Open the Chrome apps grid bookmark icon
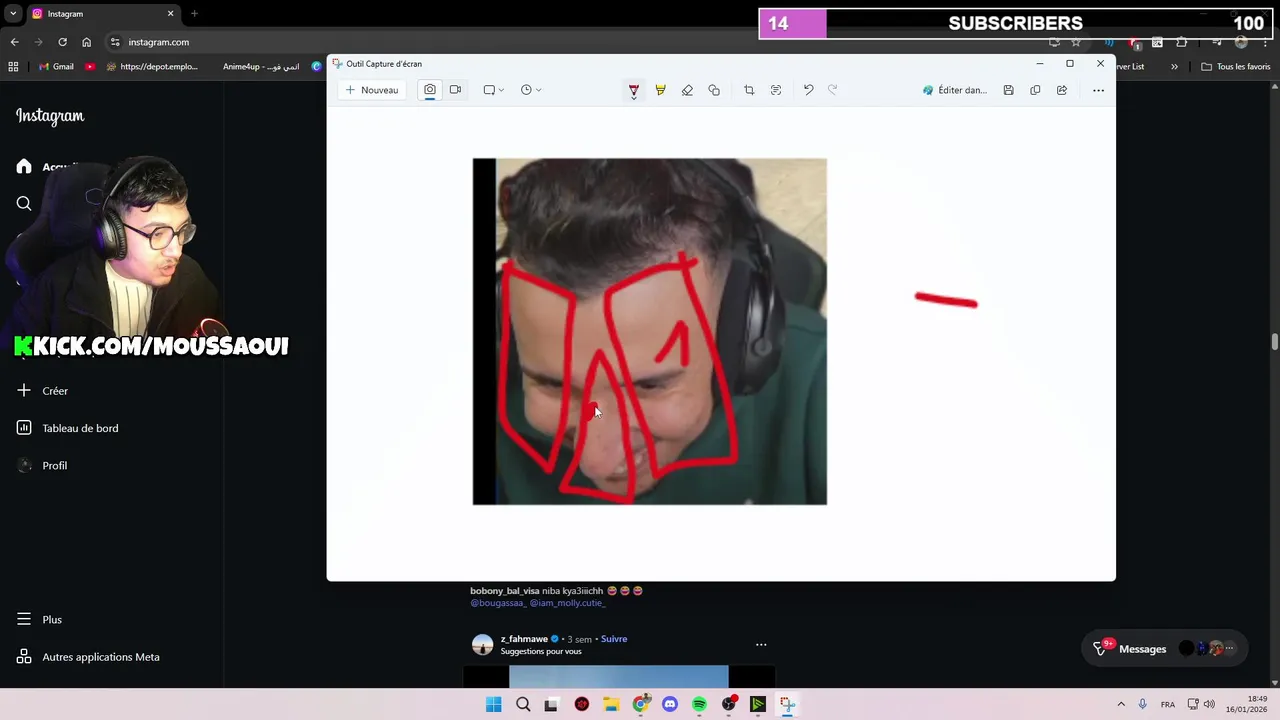This screenshot has width=1280, height=720. coord(13,67)
